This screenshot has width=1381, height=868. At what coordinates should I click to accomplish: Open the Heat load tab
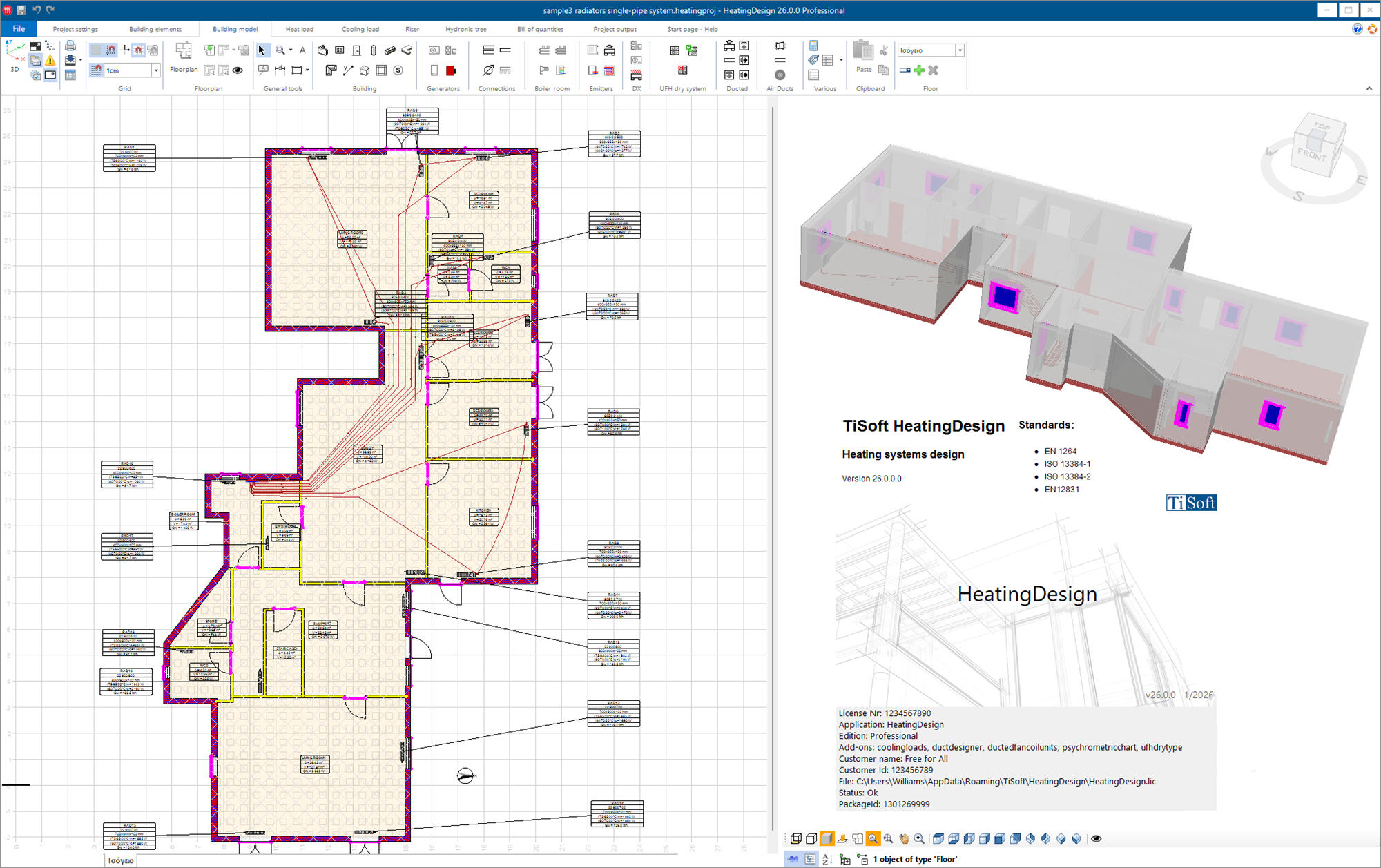[300, 29]
